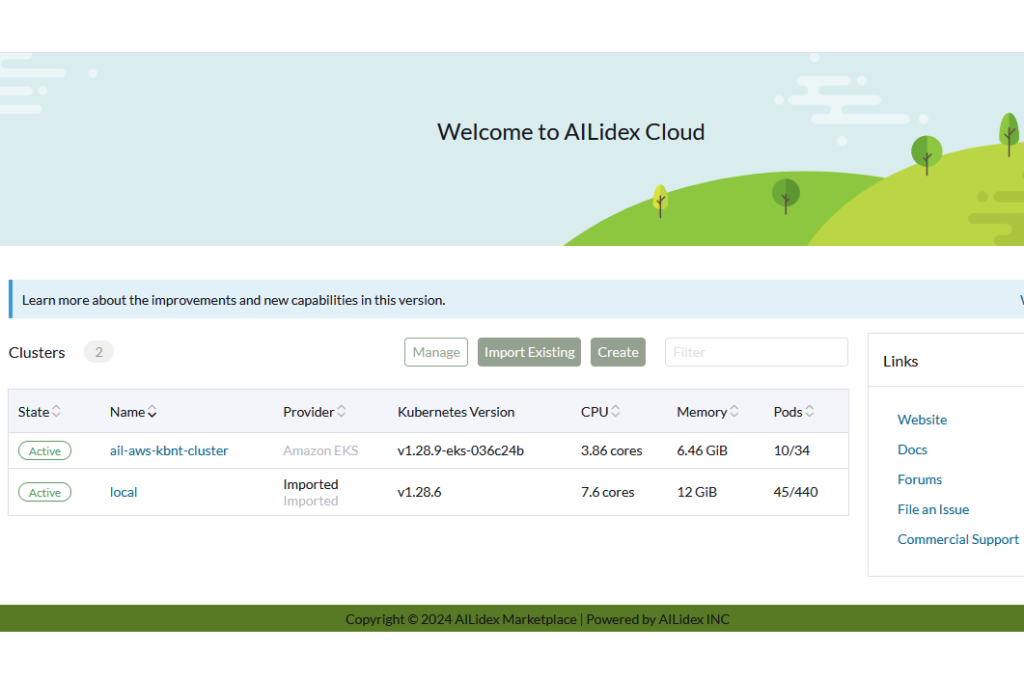Sort clusters by State column arrow
The image size is (1024, 680).
pos(56,412)
